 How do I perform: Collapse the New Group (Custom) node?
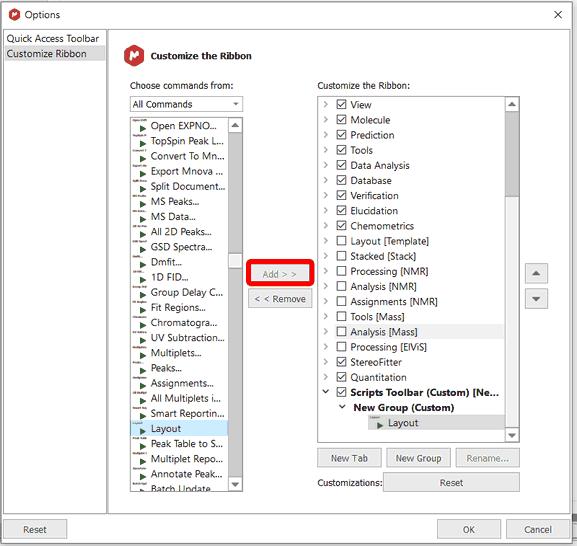pos(342,407)
